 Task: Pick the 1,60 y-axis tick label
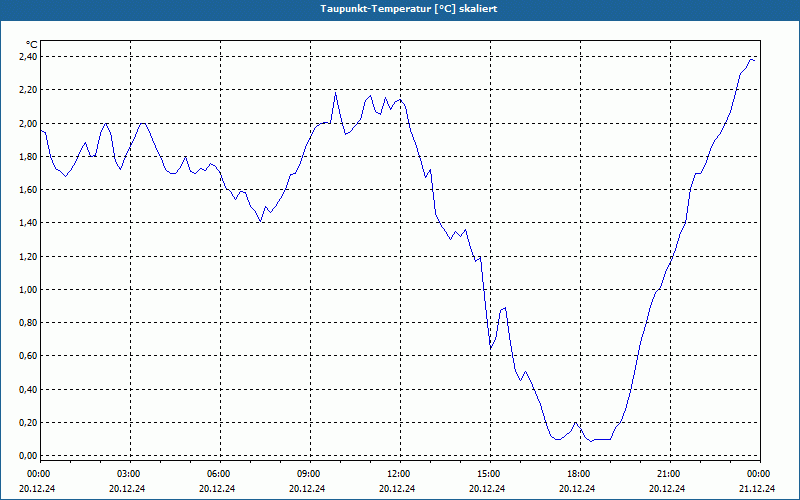(x=28, y=190)
